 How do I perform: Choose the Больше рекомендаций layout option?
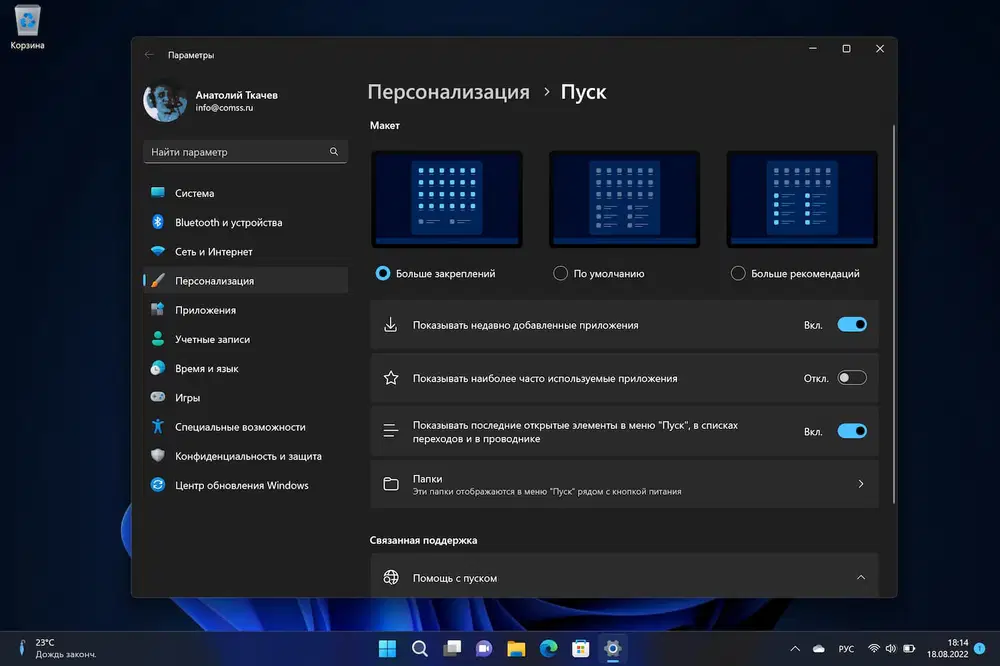(x=738, y=273)
